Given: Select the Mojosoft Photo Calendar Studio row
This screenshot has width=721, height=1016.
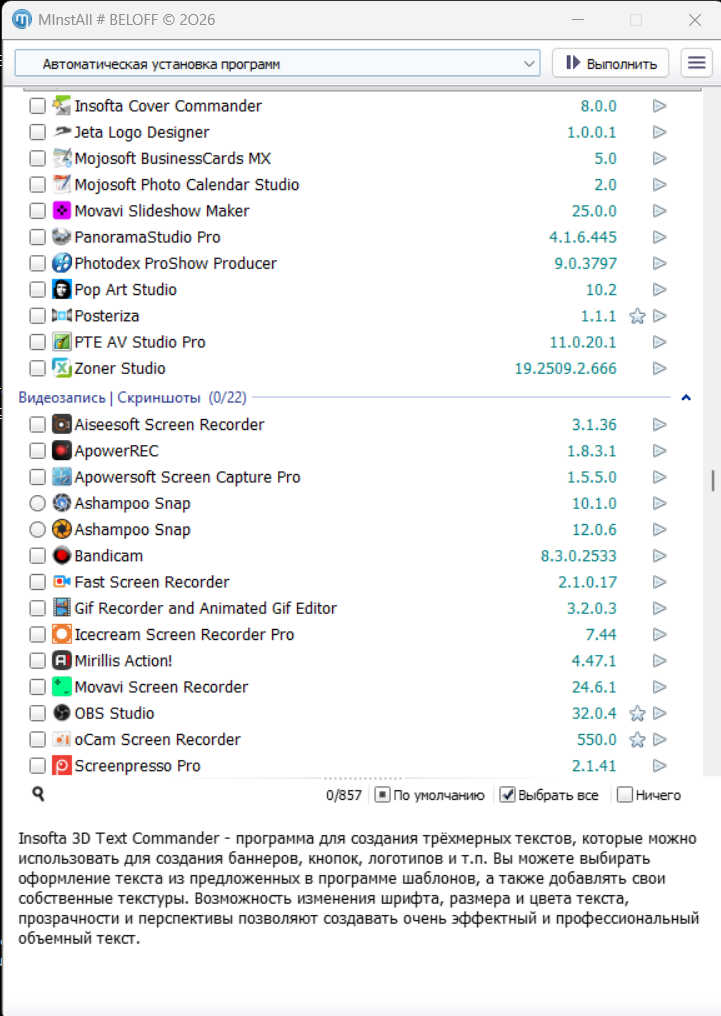Looking at the screenshot, I should (350, 185).
